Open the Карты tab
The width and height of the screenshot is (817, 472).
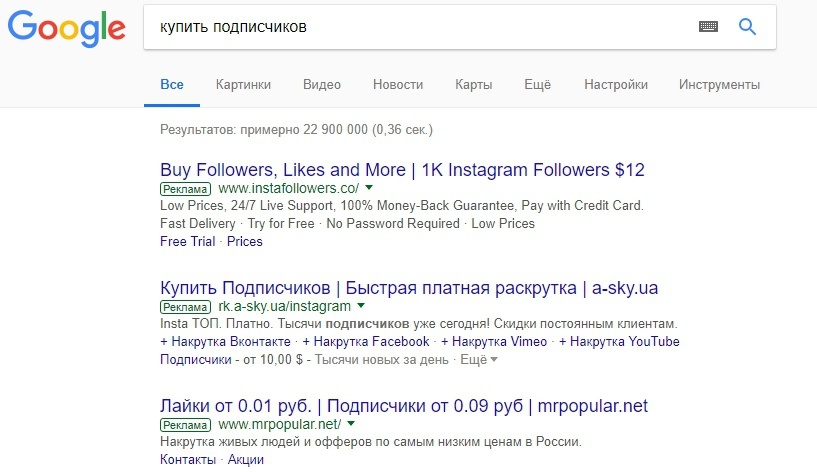tap(474, 84)
